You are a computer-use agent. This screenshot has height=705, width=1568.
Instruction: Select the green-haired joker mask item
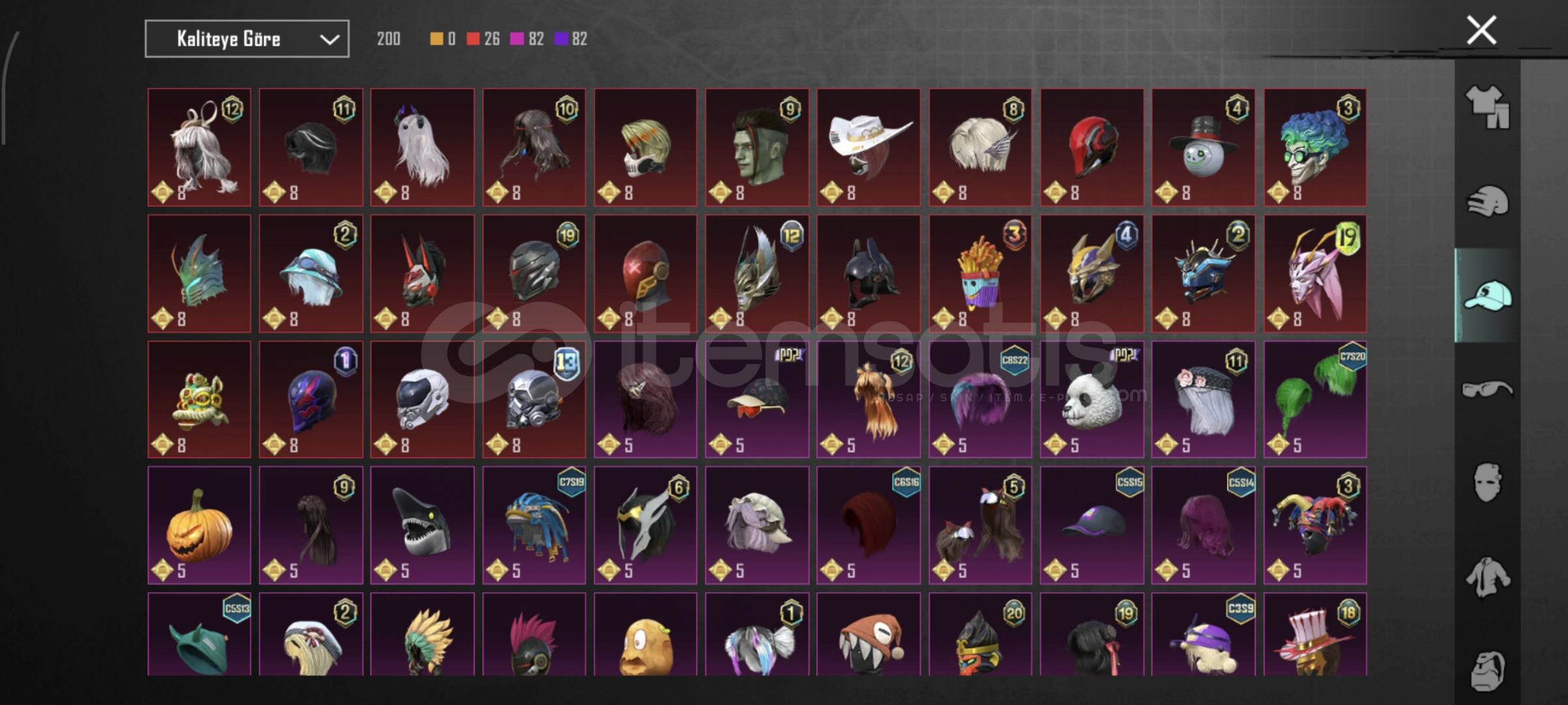(1315, 148)
